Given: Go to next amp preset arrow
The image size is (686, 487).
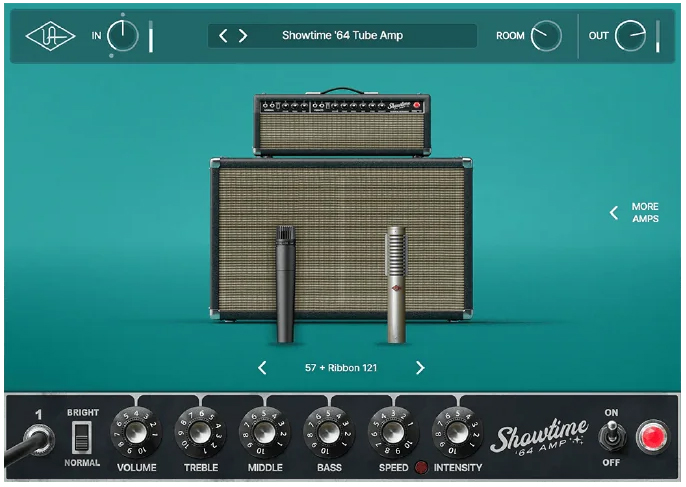Looking at the screenshot, I should [243, 35].
